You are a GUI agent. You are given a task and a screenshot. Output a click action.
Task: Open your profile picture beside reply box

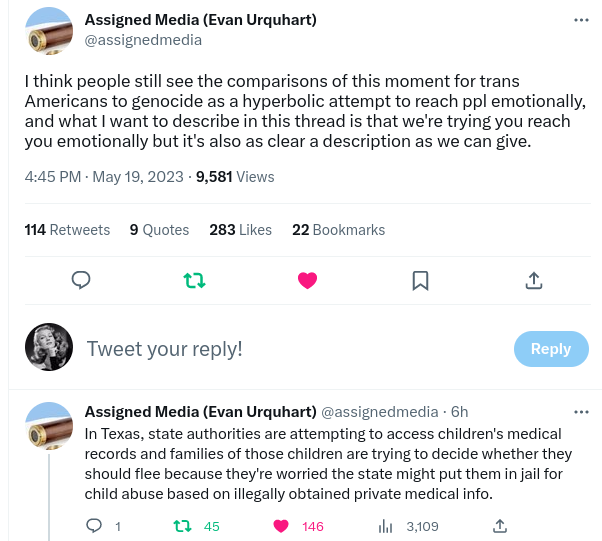48,348
